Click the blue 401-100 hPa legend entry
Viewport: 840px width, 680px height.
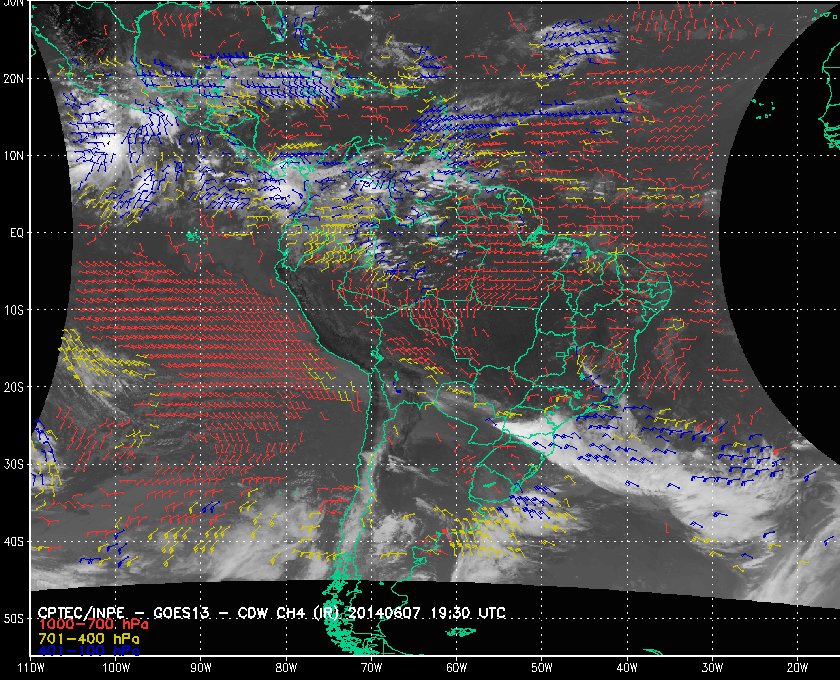88,651
